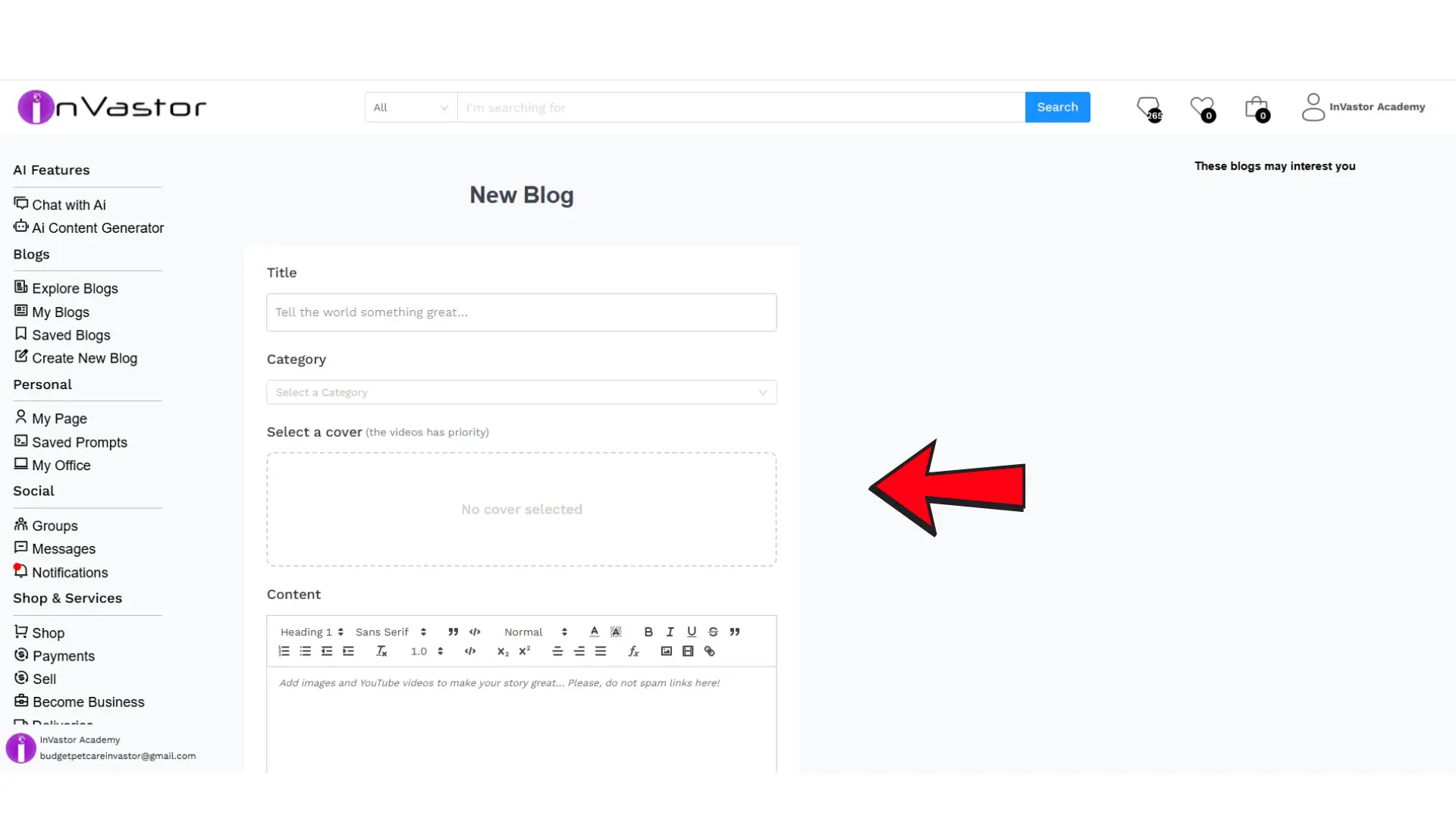This screenshot has height=819, width=1456.
Task: Open the wishlist heart icon
Action: [x=1202, y=108]
